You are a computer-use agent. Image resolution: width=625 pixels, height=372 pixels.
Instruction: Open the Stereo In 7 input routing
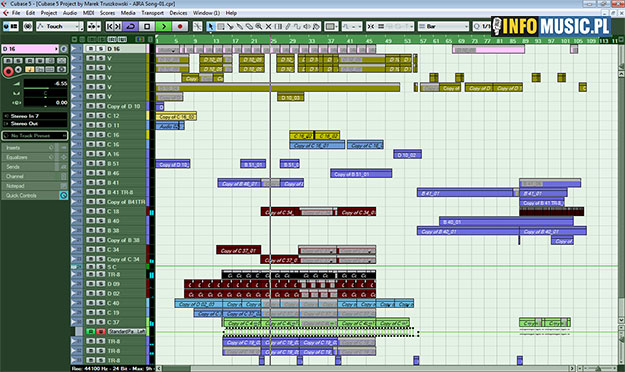(35, 116)
